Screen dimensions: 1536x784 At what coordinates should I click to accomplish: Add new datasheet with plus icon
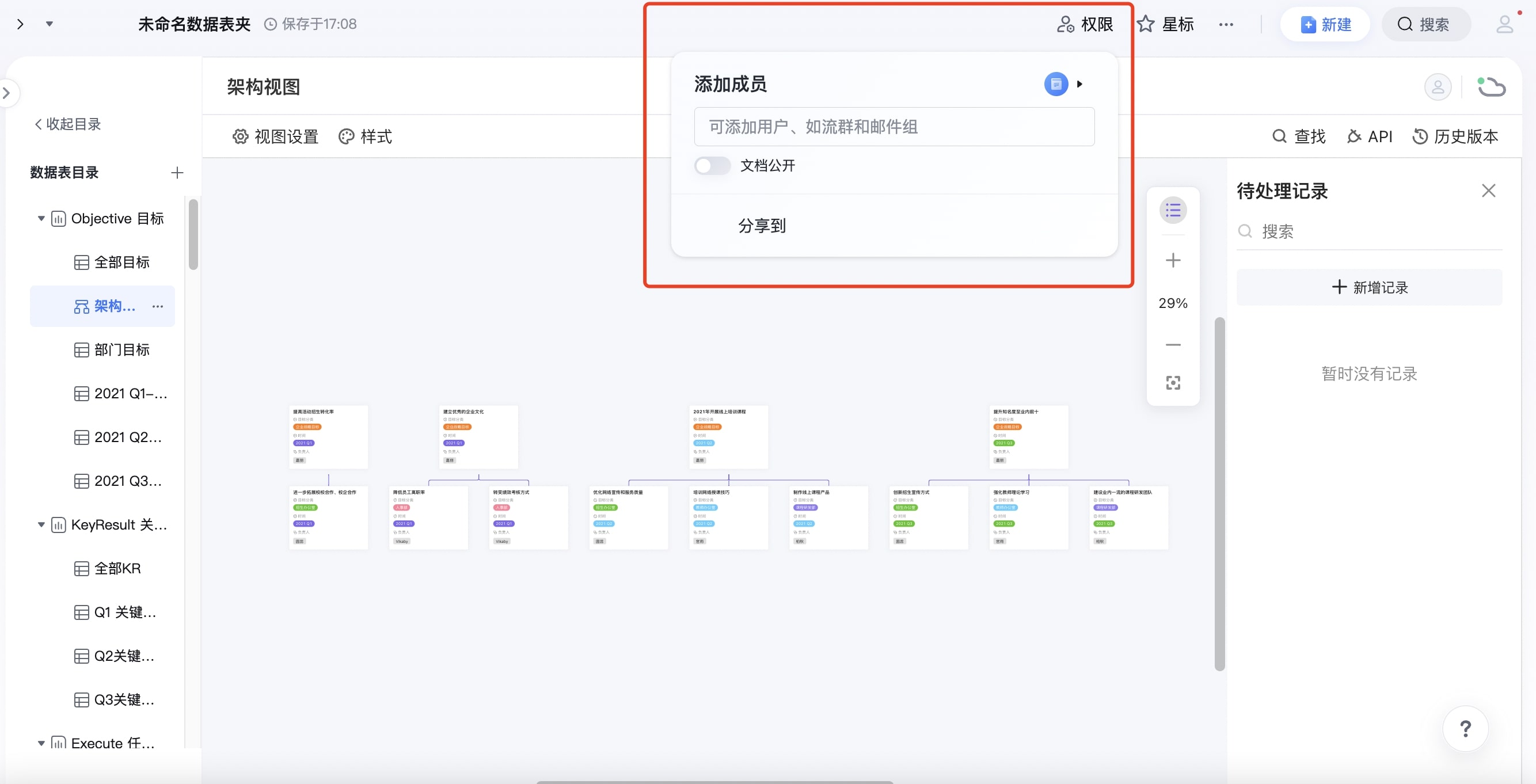coord(177,173)
